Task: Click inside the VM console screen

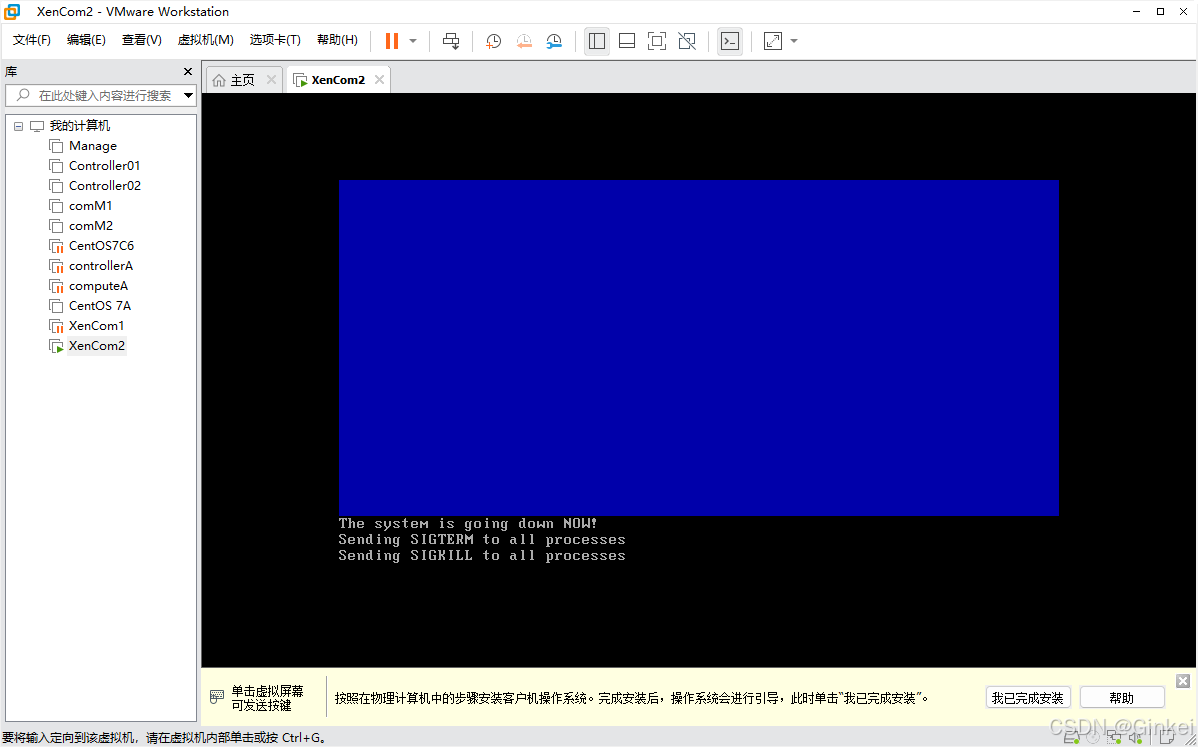Action: [698, 380]
